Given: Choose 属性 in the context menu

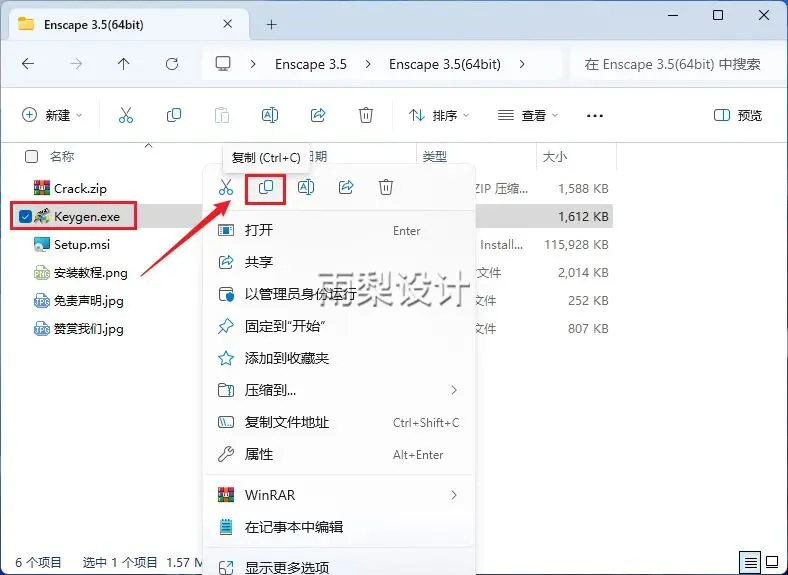Looking at the screenshot, I should (339, 454).
